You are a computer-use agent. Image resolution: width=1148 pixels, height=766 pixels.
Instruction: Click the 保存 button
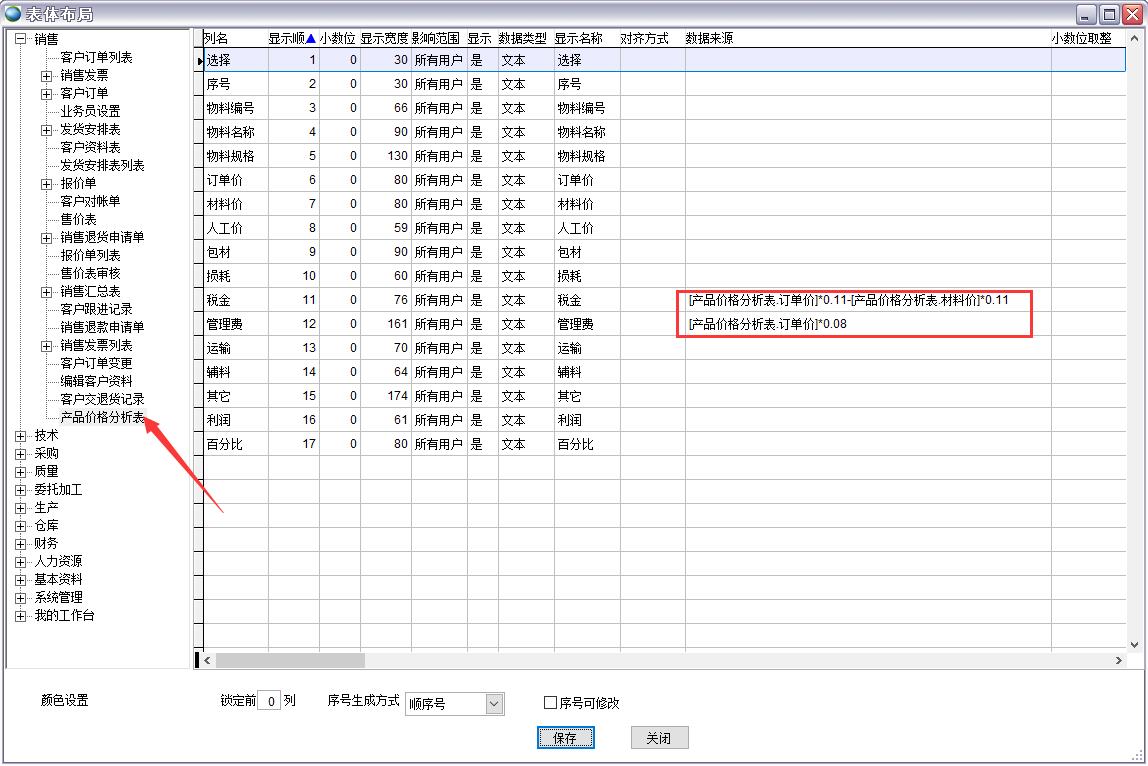tap(565, 738)
